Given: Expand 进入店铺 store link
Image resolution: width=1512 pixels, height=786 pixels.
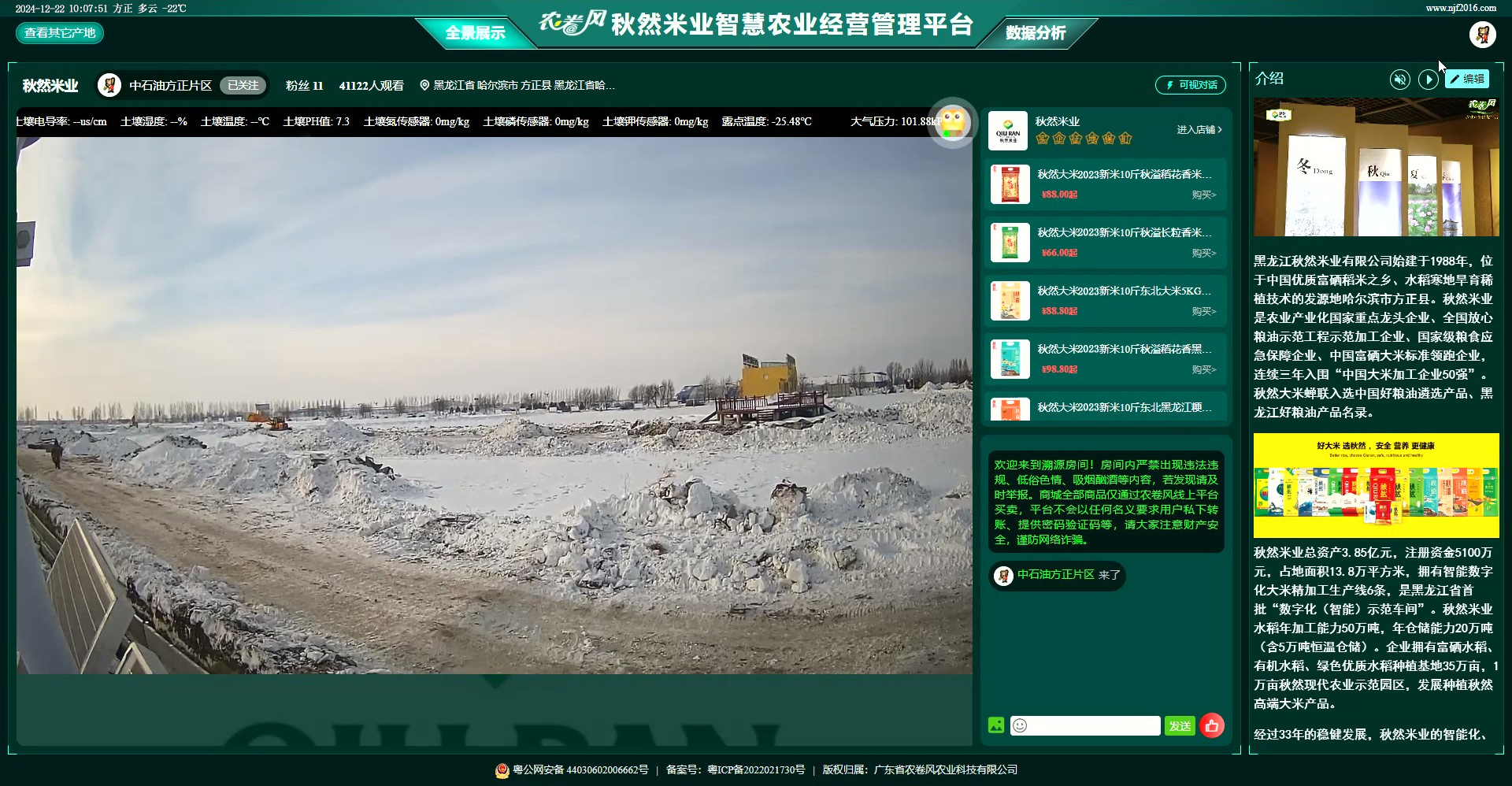Looking at the screenshot, I should tap(1199, 129).
